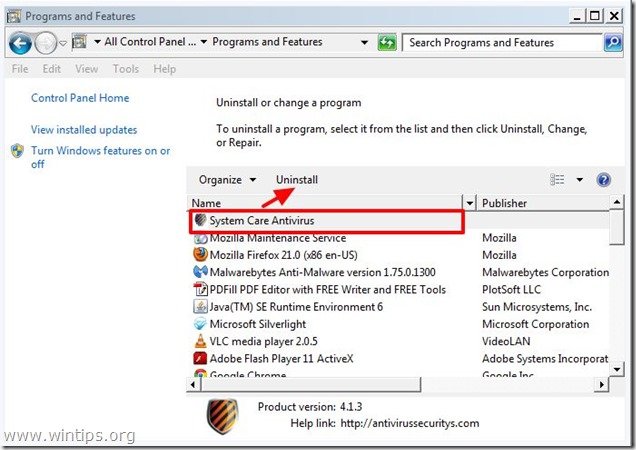The height and width of the screenshot is (450, 636).
Task: Open the View menu
Action: [x=86, y=69]
